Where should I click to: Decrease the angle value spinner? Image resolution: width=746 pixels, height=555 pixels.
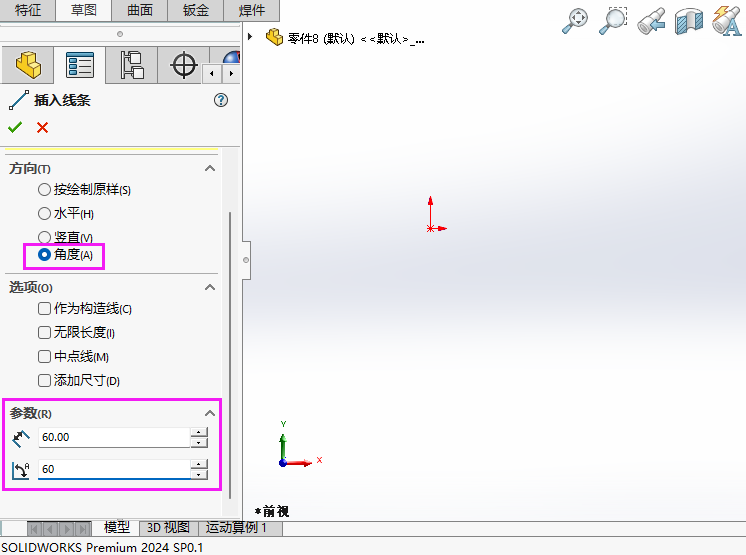(199, 475)
